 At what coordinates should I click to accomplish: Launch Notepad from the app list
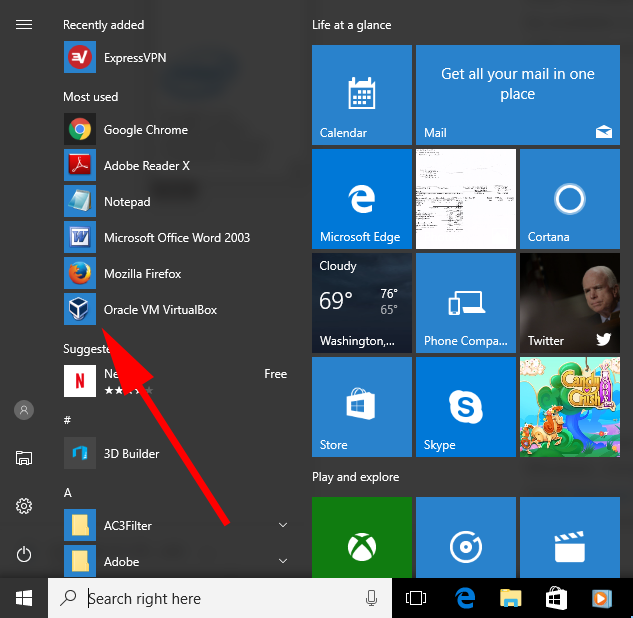click(x=176, y=201)
